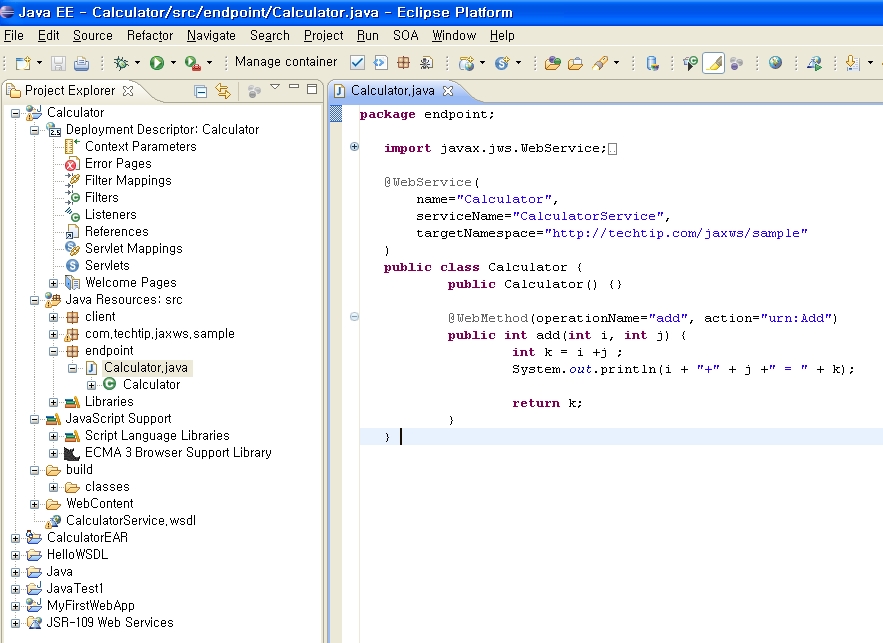Expand the import statement fold
This screenshot has width=883, height=643.
pyautogui.click(x=355, y=148)
